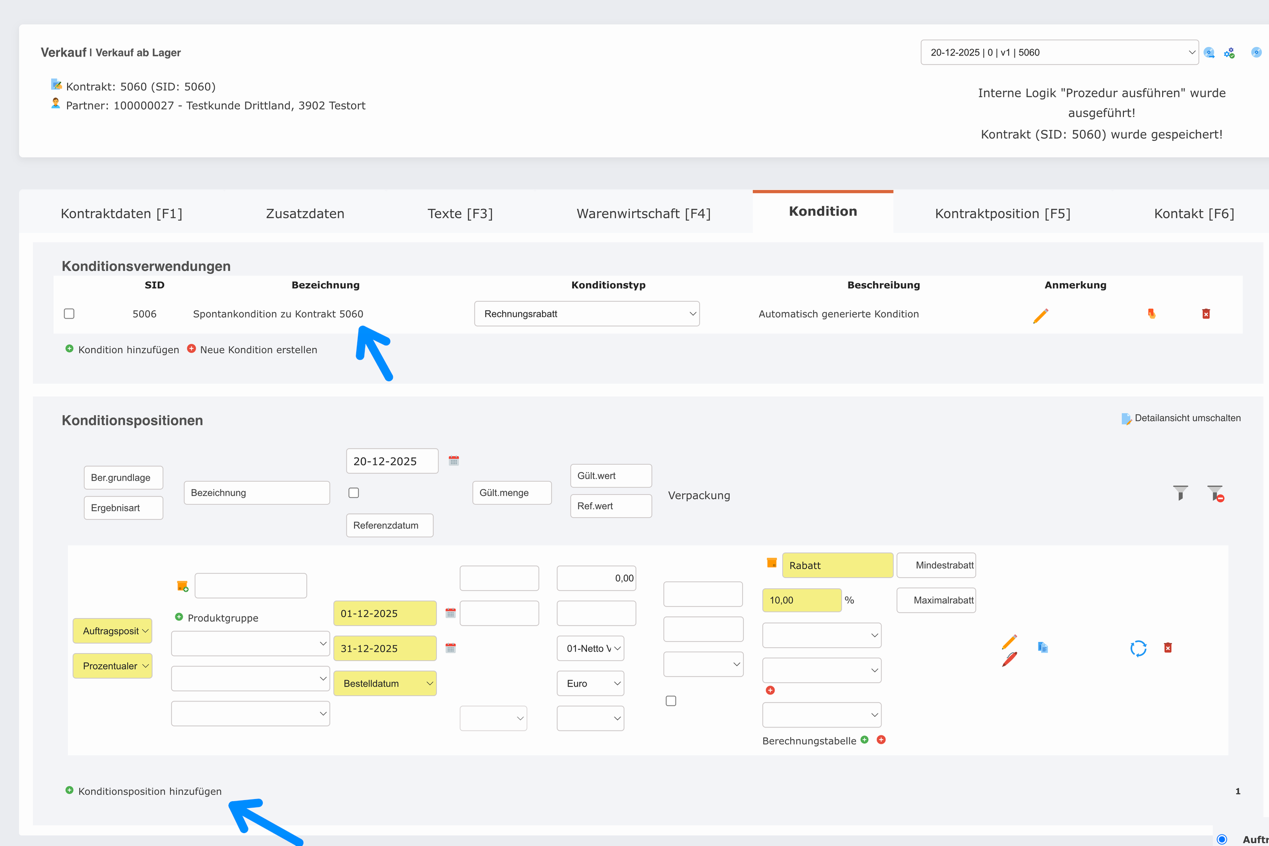Expand the contract version dropdown 20-12-2025 | 0 | v1 | 5060
The image size is (1269, 846).
[x=1059, y=53]
